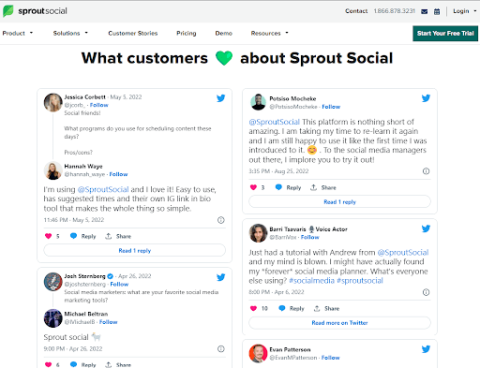
Task: Open info icon on Hannah Waye tweet
Action: [x=221, y=220]
